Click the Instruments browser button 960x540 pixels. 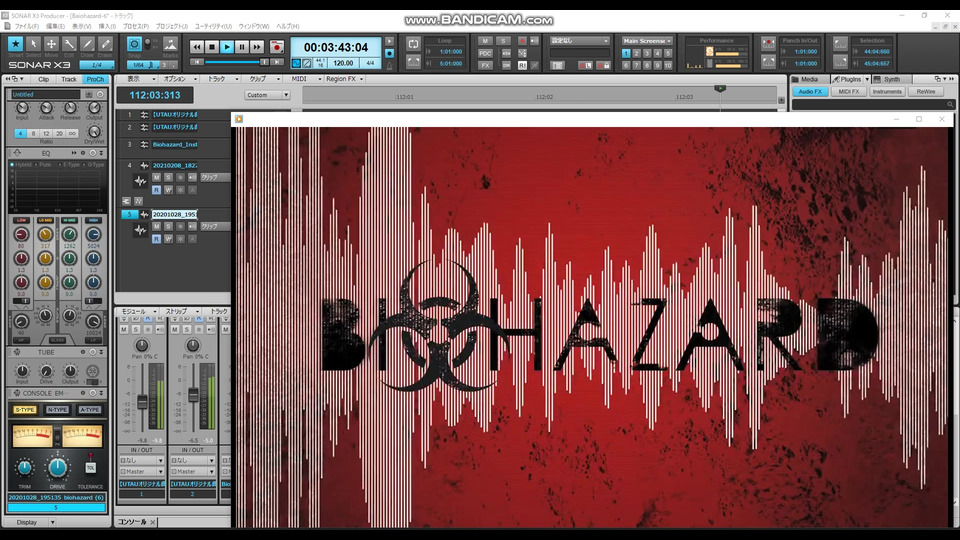pos(887,91)
